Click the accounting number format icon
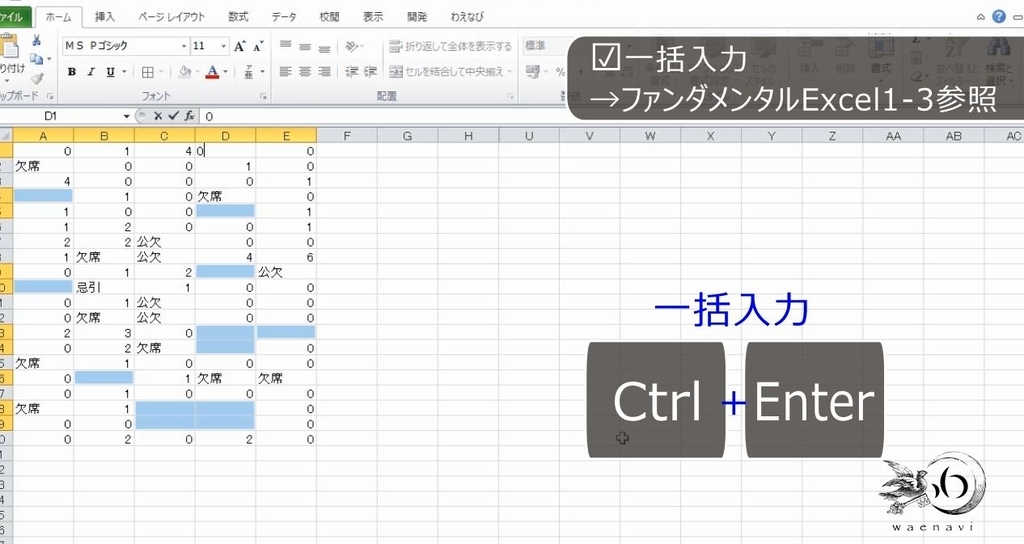Screen dimensions: 1024x544 point(534,71)
